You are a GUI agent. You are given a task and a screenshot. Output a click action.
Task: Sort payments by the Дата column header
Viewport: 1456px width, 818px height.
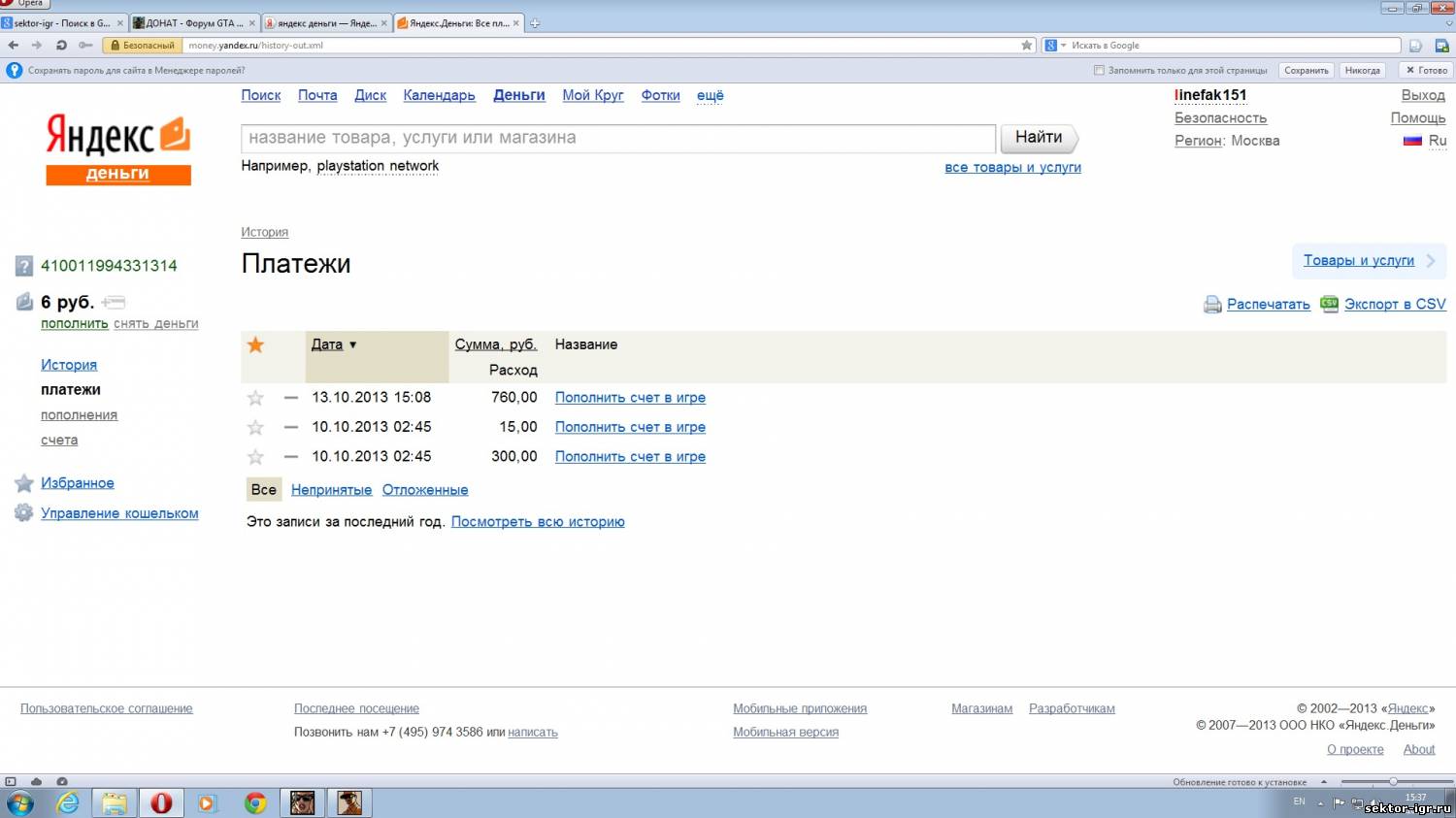(x=327, y=344)
